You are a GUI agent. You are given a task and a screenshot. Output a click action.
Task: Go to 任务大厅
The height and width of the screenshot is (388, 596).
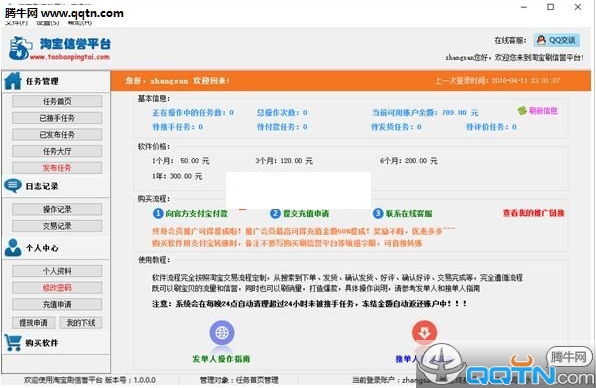[x=57, y=151]
